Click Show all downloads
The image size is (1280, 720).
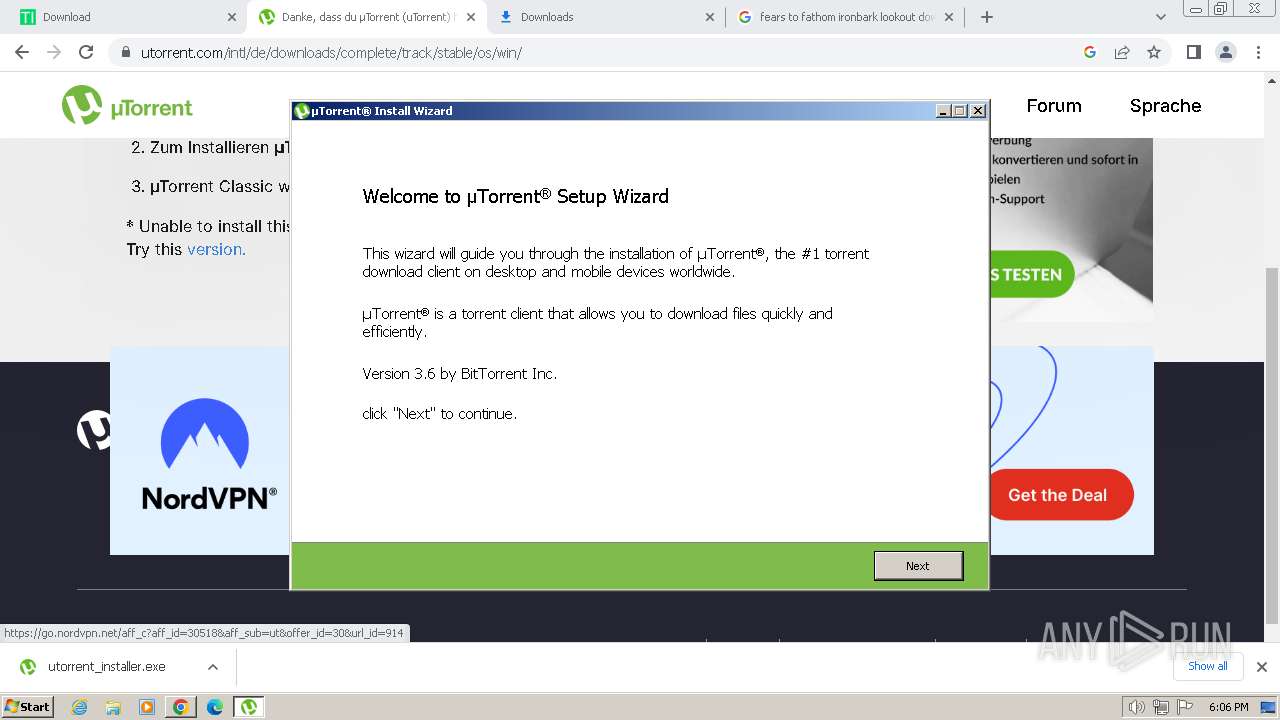pos(1208,666)
